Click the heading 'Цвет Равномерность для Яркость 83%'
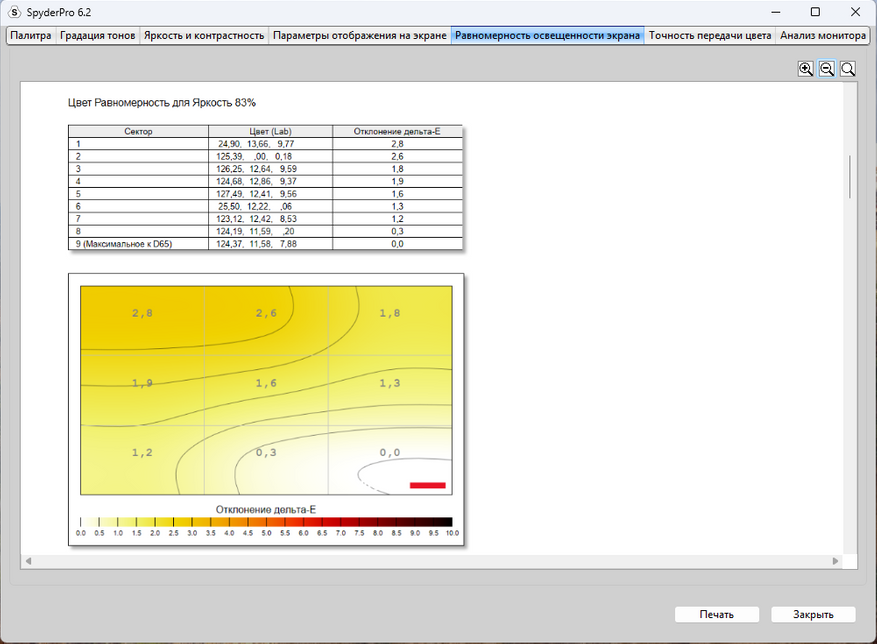Image resolution: width=877 pixels, height=644 pixels. tap(162, 102)
